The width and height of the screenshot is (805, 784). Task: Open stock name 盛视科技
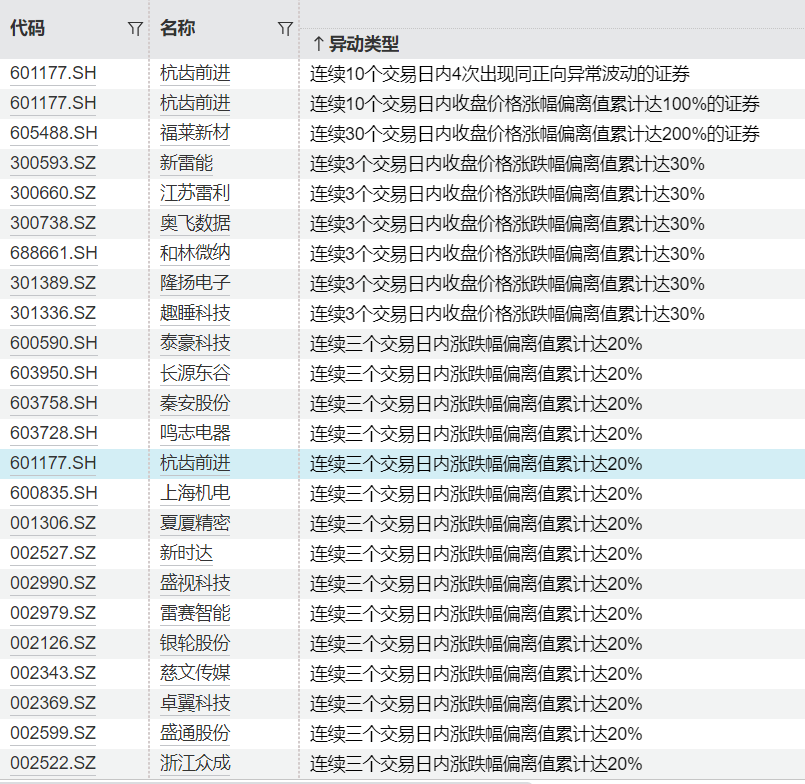195,583
